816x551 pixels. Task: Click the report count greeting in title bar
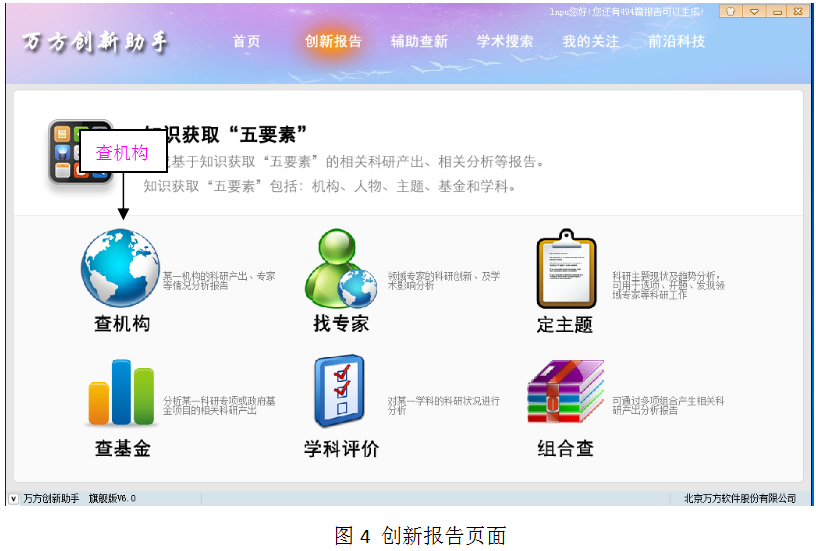pos(627,11)
